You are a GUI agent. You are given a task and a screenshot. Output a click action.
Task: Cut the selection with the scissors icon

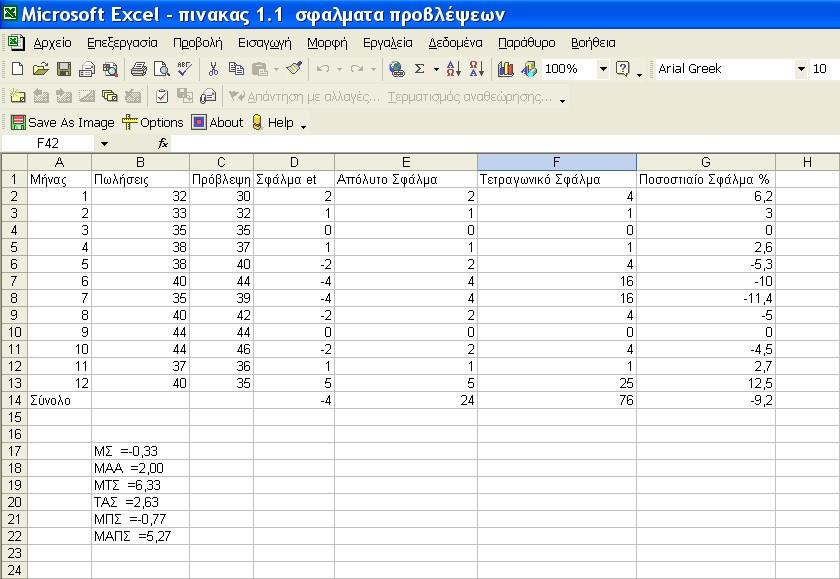click(213, 69)
